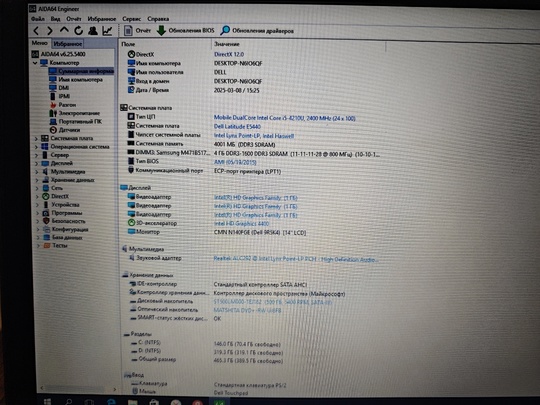Image resolution: width=540 pixels, height=405 pixels.
Task: Expand the Операционная система tree node
Action: (36, 147)
